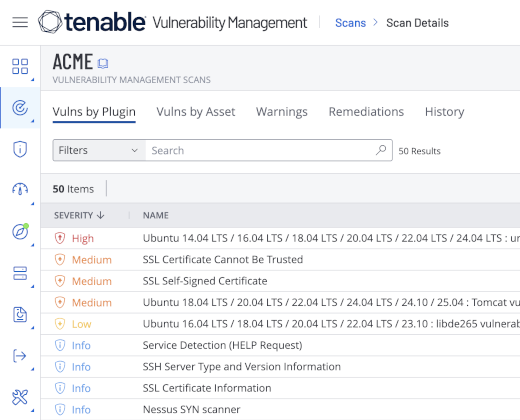520x420 pixels.
Task: Open SSL Certificate Information row
Action: [x=280, y=388]
